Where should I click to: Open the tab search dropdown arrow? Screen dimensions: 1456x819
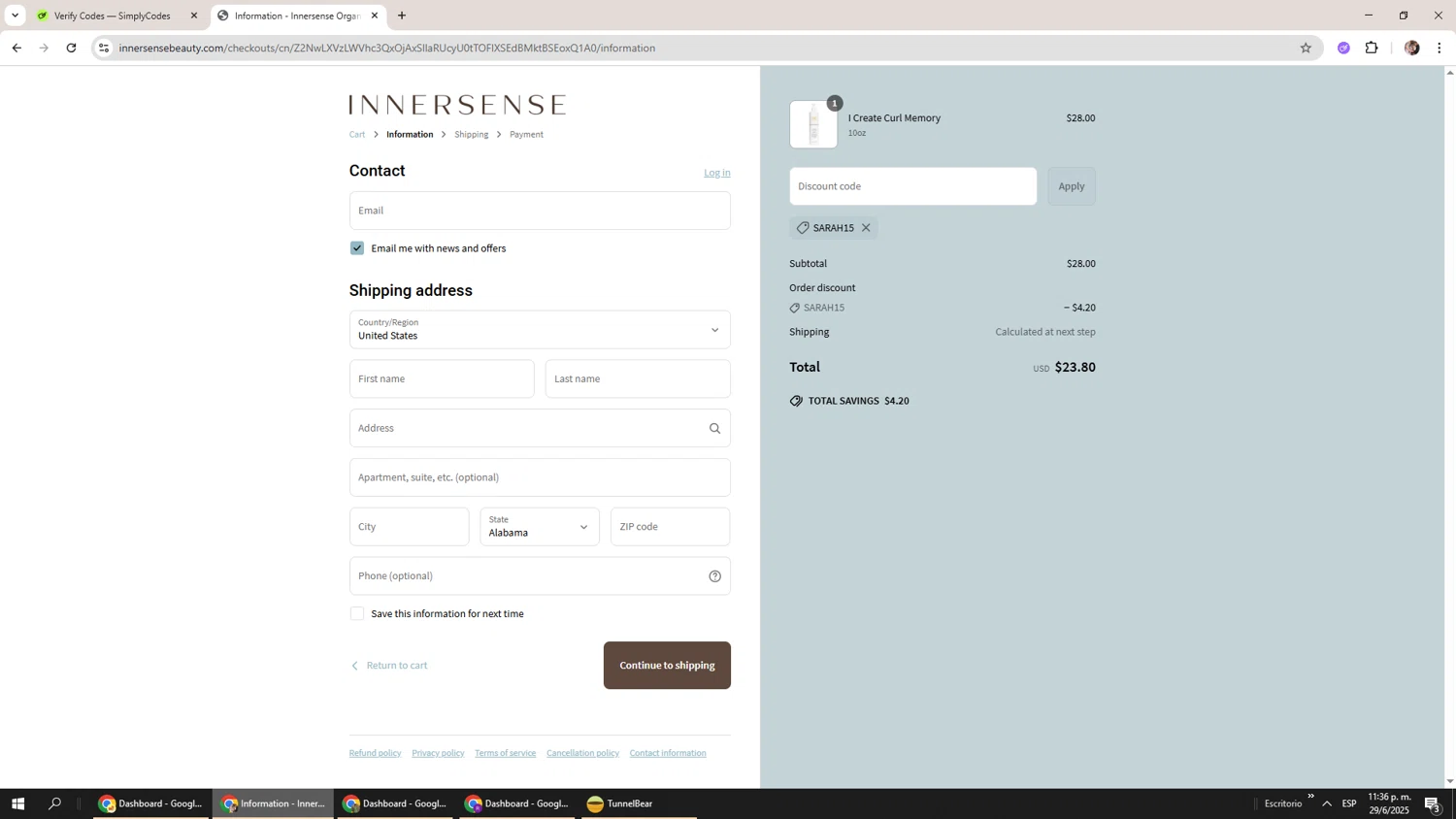coord(15,16)
